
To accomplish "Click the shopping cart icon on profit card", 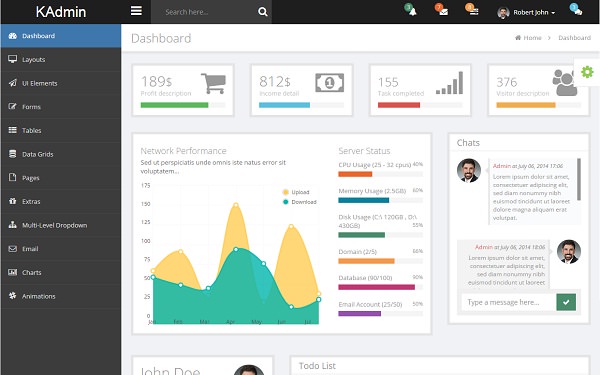I will tap(213, 83).
